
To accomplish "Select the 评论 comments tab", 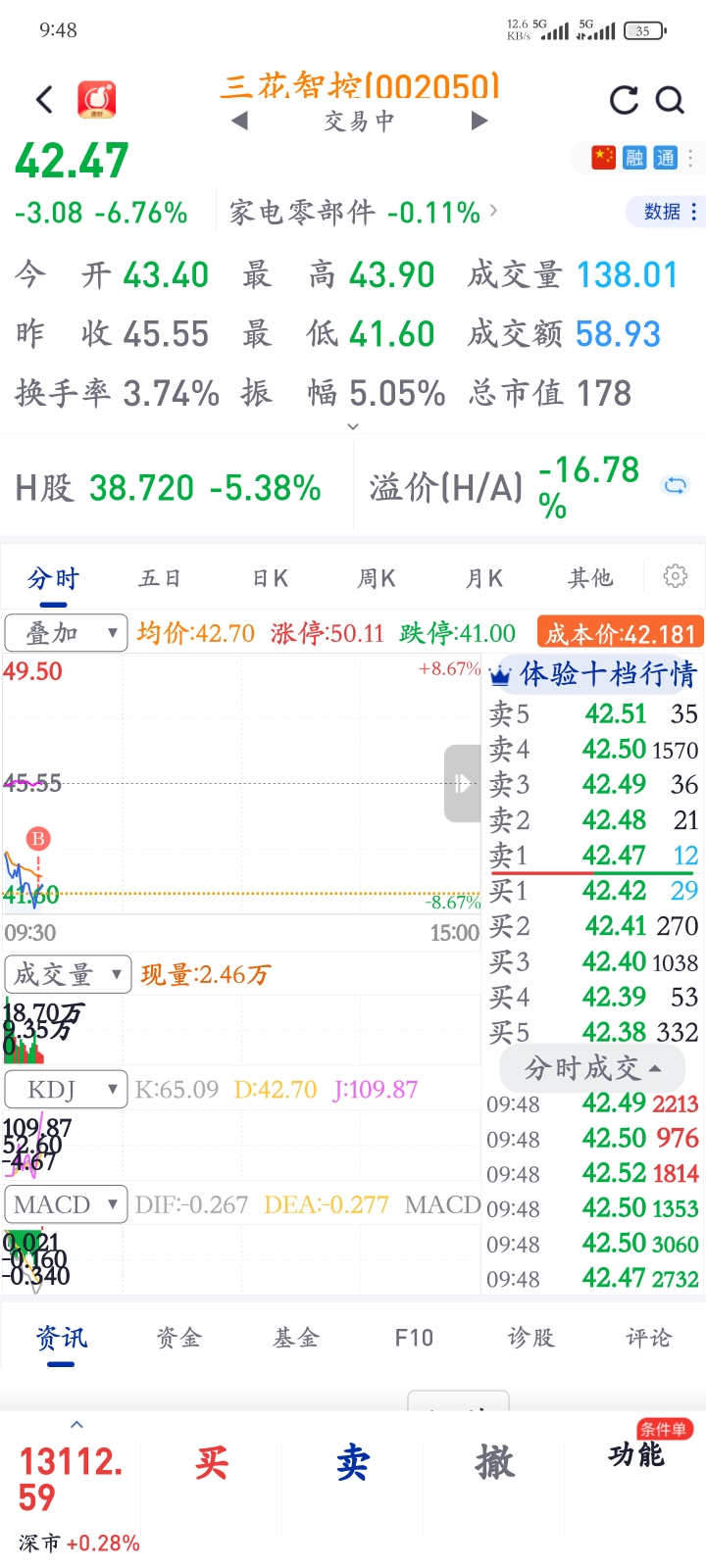I will pyautogui.click(x=649, y=1338).
